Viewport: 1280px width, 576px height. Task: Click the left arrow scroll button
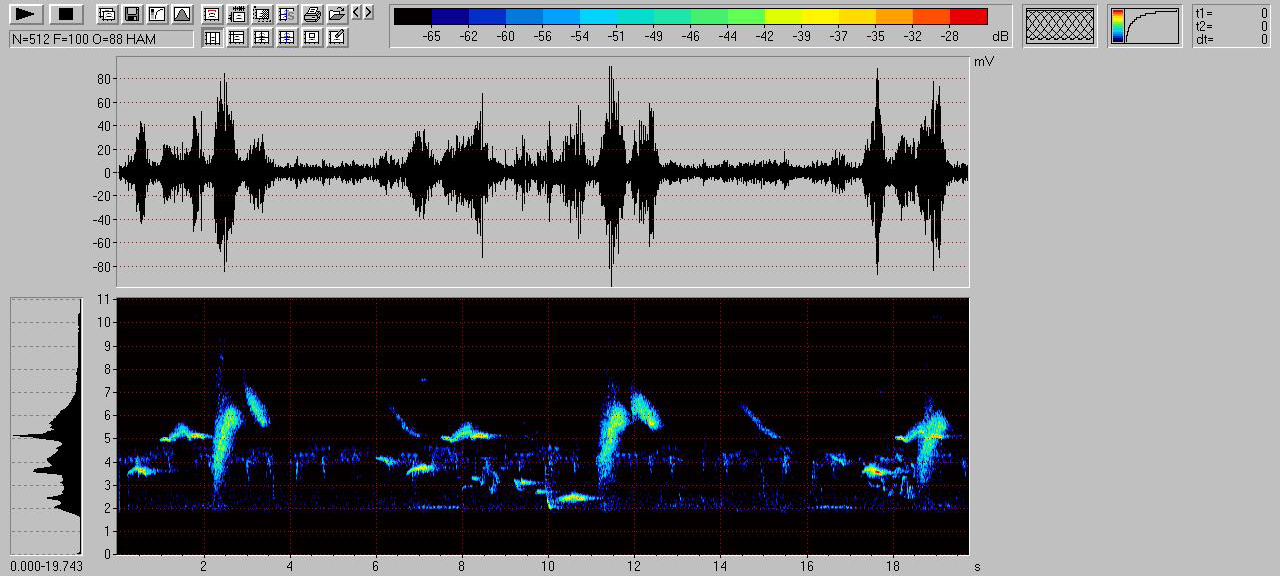point(357,13)
